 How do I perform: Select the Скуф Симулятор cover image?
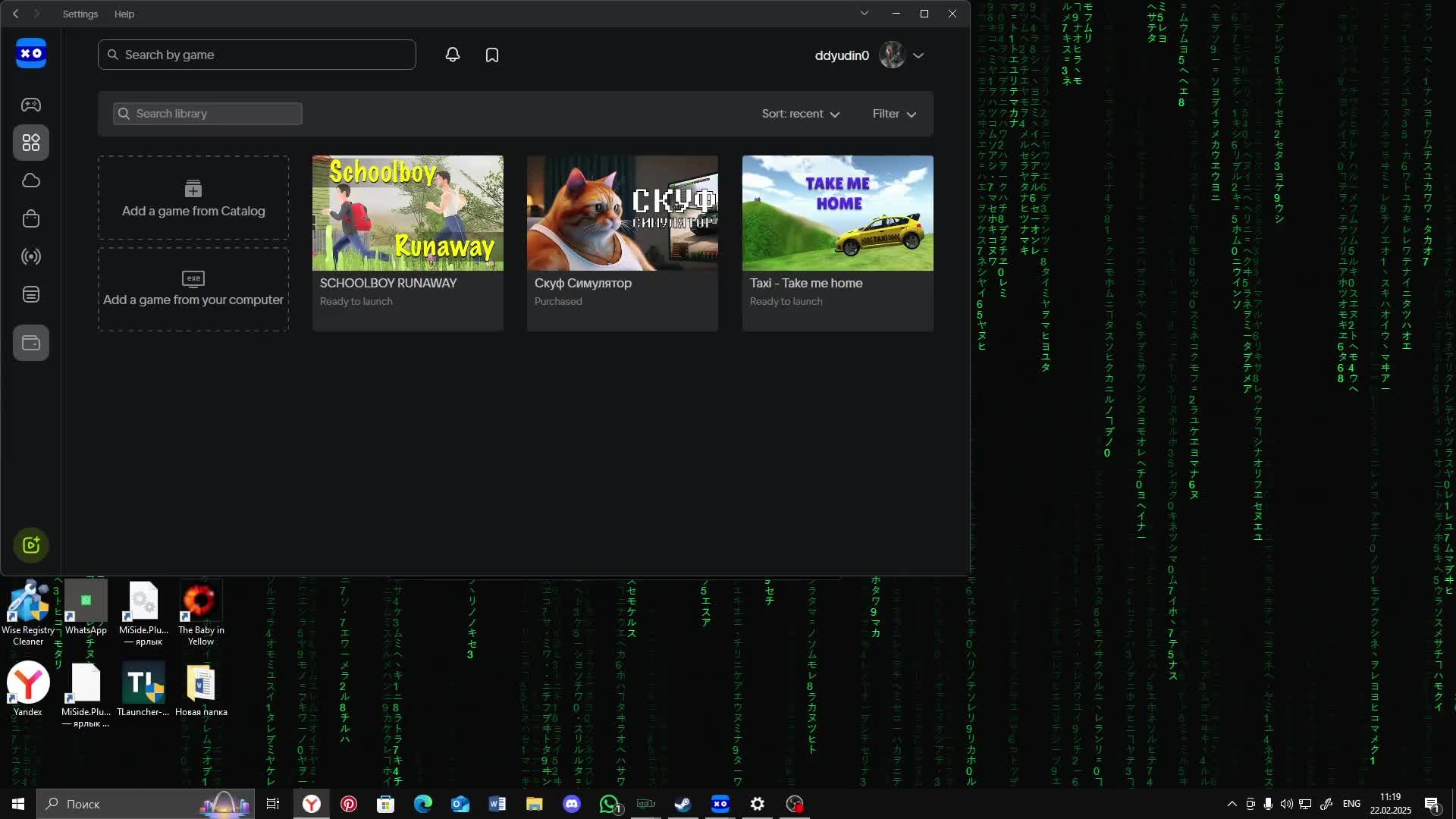[623, 213]
